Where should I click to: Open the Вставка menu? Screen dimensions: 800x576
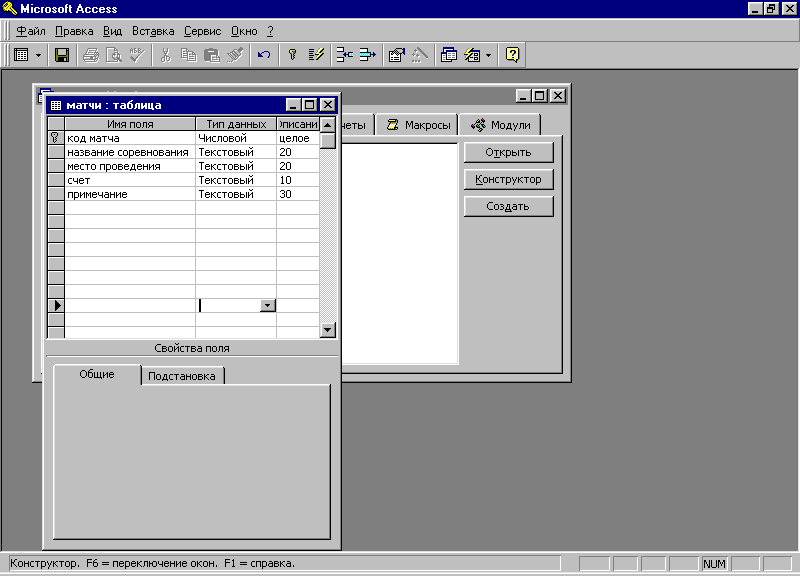click(153, 31)
